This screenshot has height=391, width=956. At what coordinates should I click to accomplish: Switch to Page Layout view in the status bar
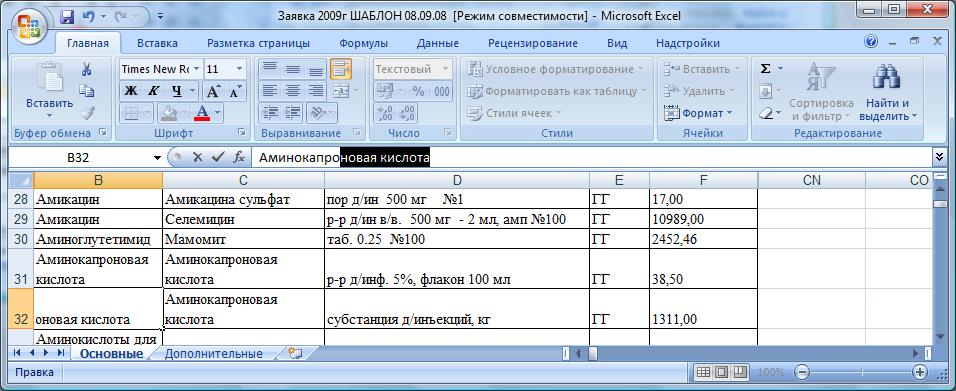[x=721, y=371]
